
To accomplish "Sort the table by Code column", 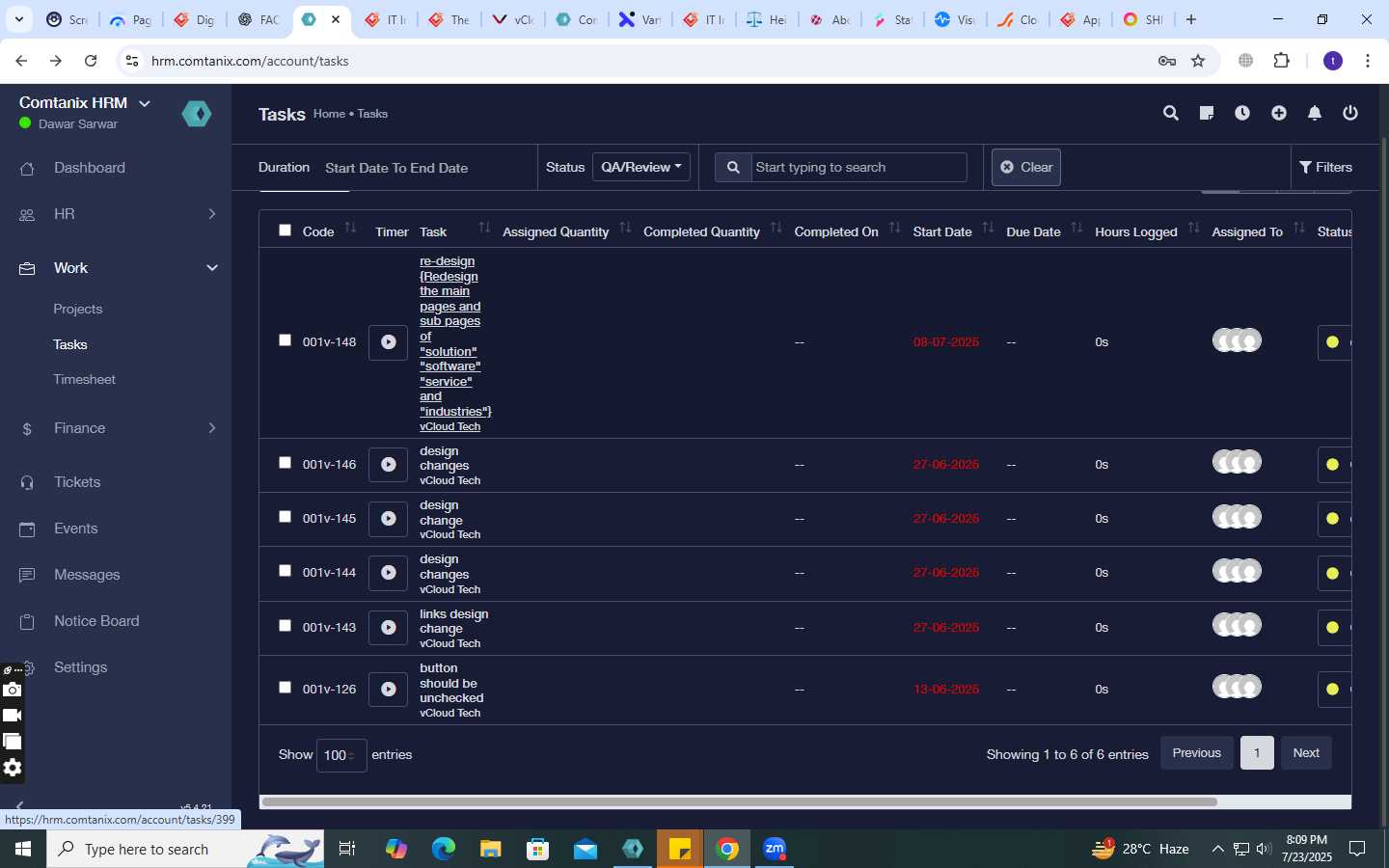I will tap(329, 231).
